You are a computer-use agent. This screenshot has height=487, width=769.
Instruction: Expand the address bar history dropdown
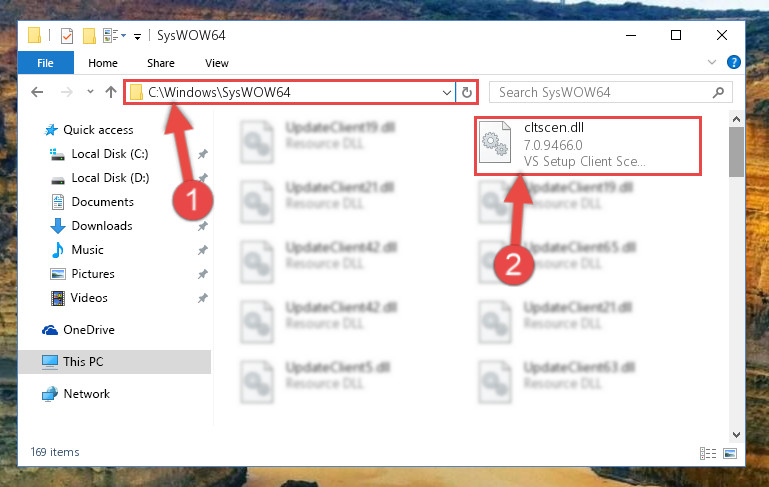446,92
